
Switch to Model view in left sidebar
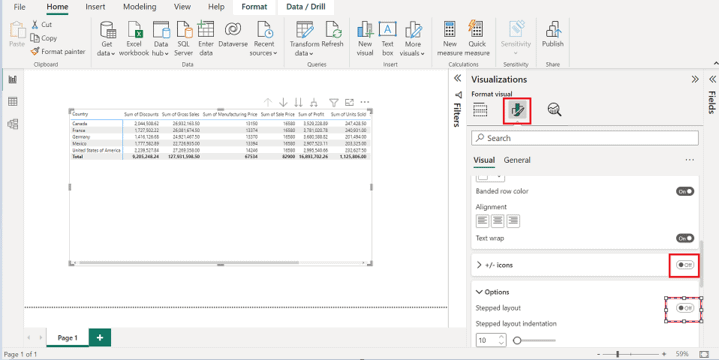(13, 124)
